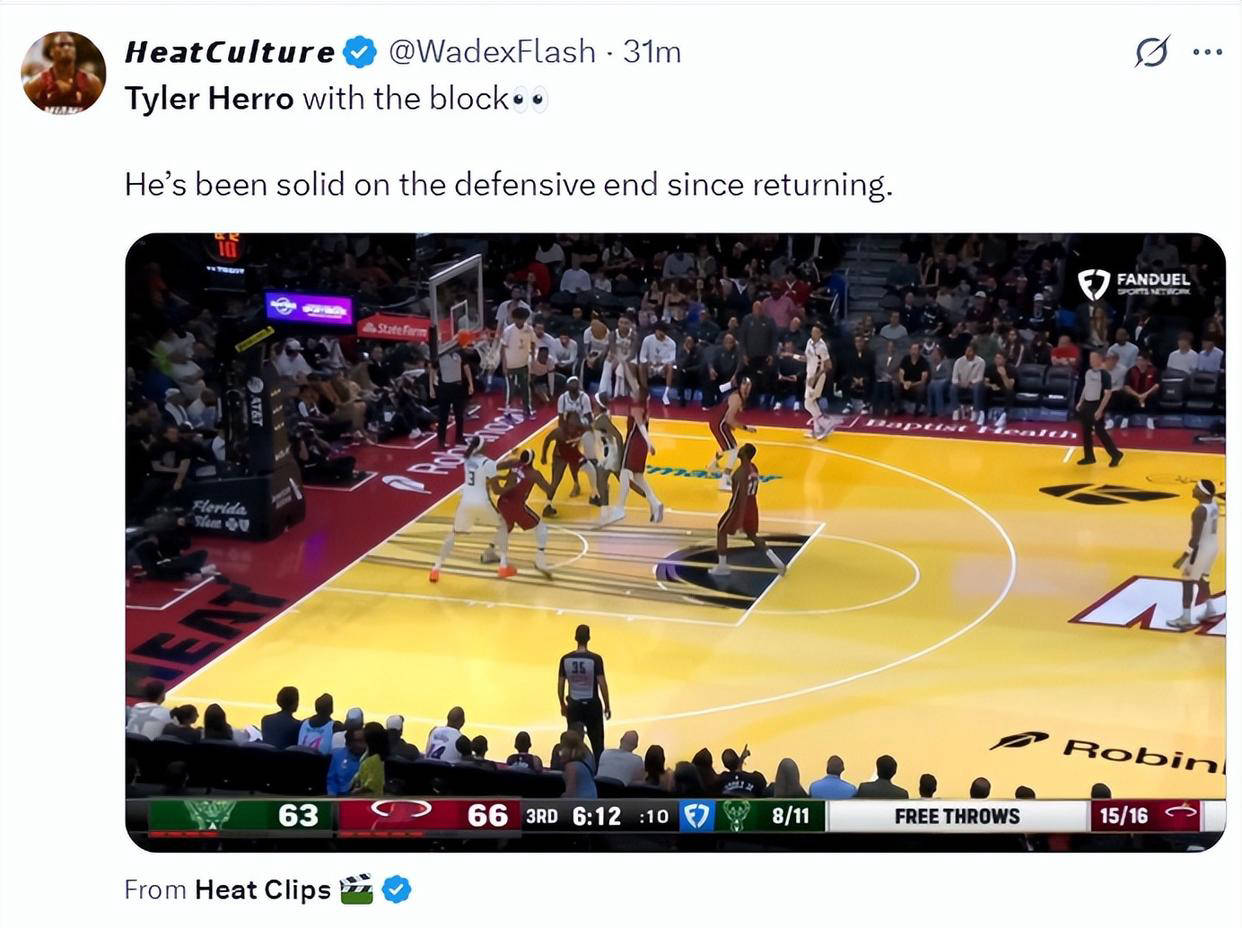1242x928 pixels.
Task: Open the @WadexFlash handle link
Action: click(491, 52)
